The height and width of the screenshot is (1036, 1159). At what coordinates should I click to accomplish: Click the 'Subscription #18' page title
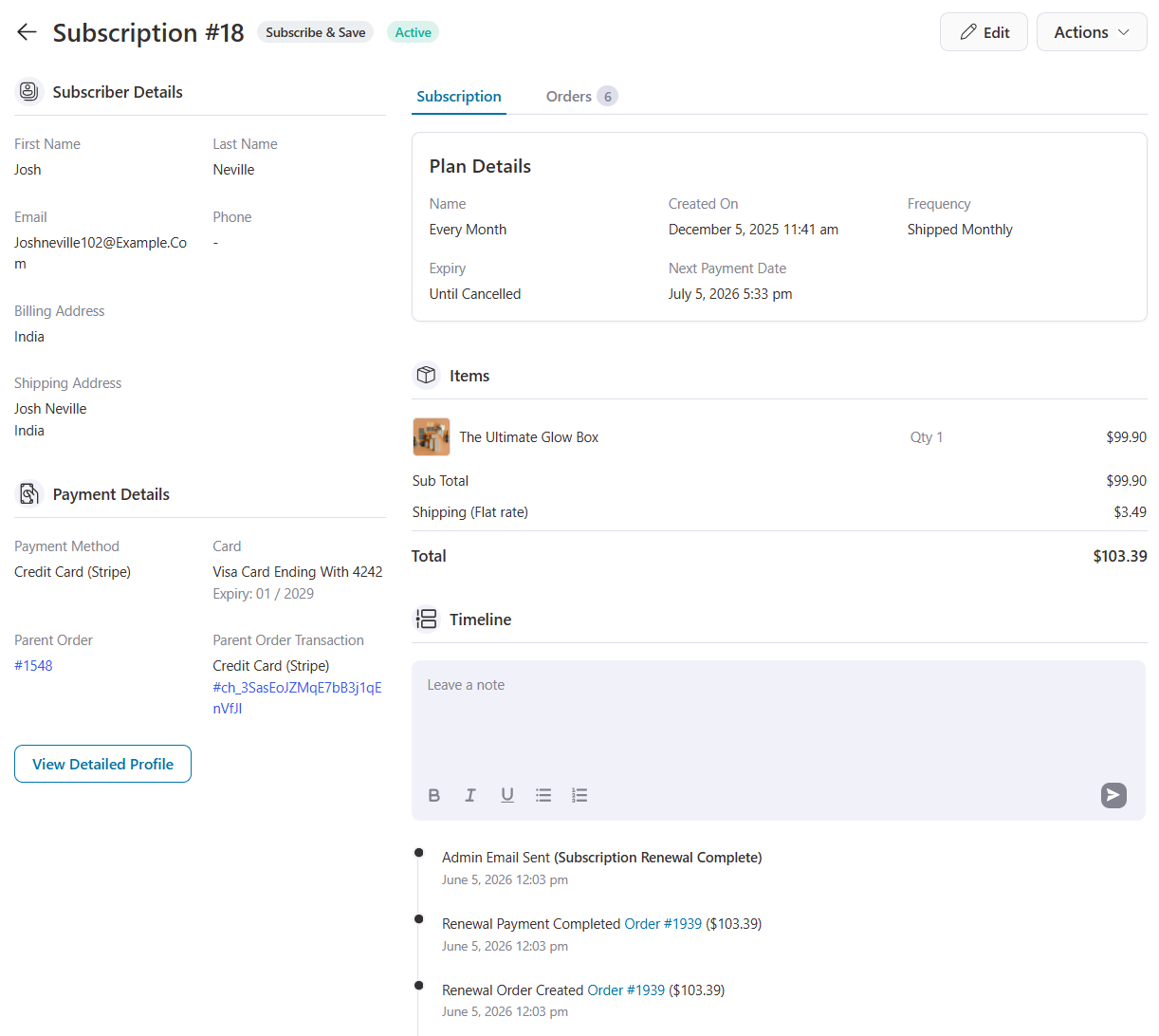[149, 32]
